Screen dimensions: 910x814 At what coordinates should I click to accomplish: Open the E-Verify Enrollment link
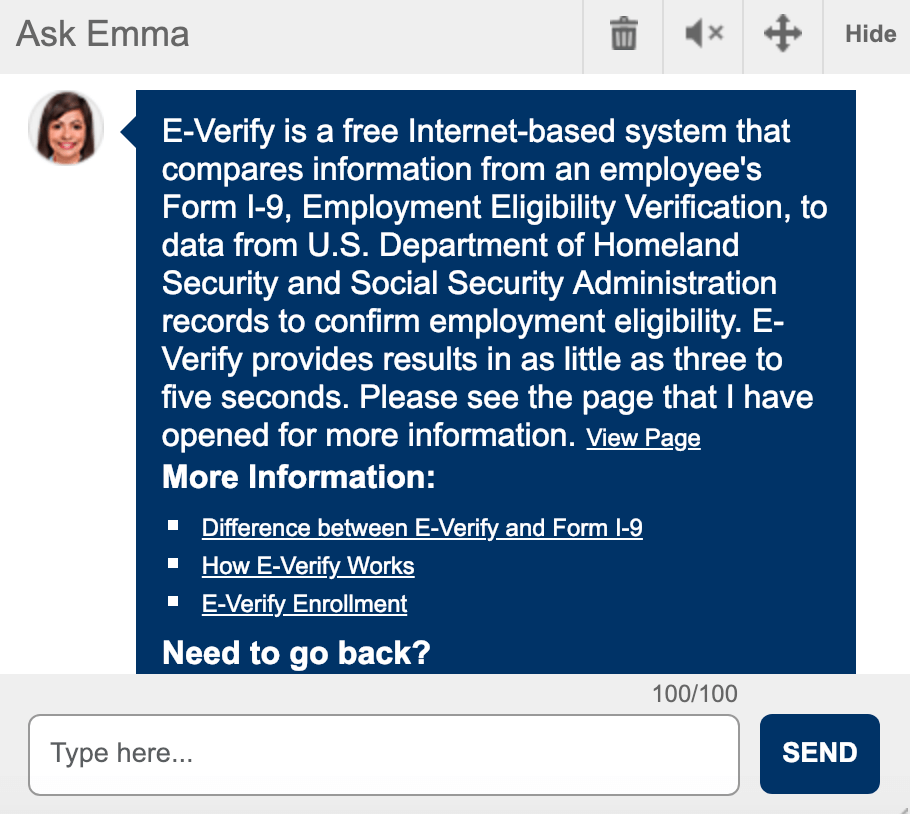point(304,603)
